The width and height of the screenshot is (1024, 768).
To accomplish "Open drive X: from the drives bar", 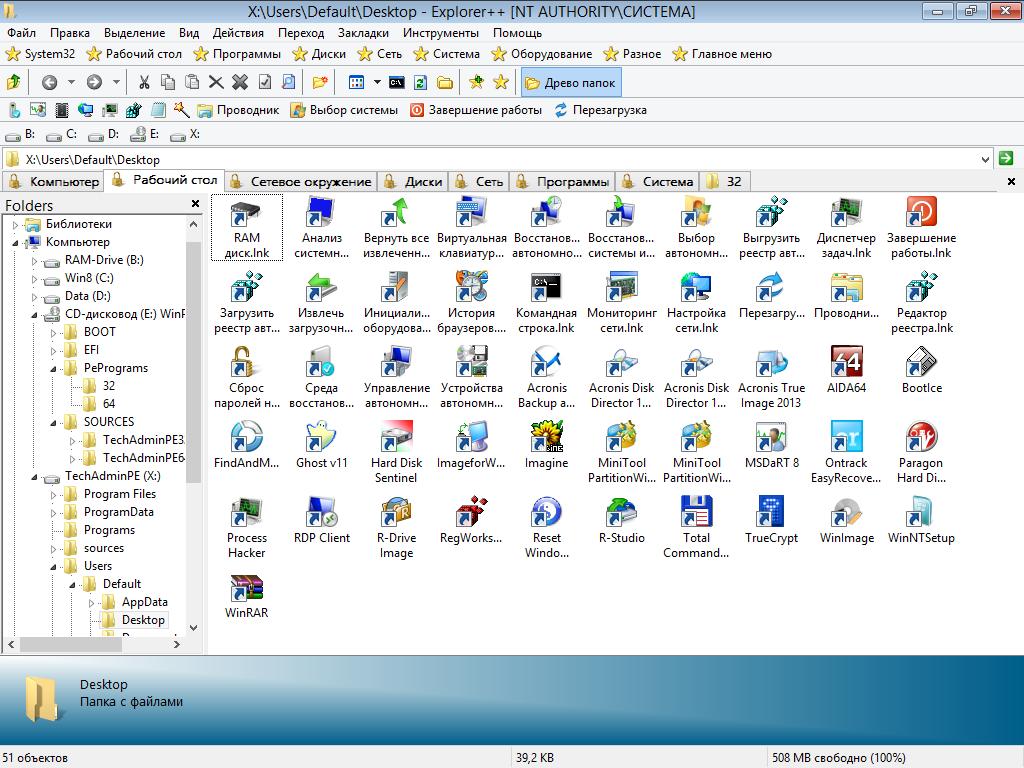I will coord(185,135).
